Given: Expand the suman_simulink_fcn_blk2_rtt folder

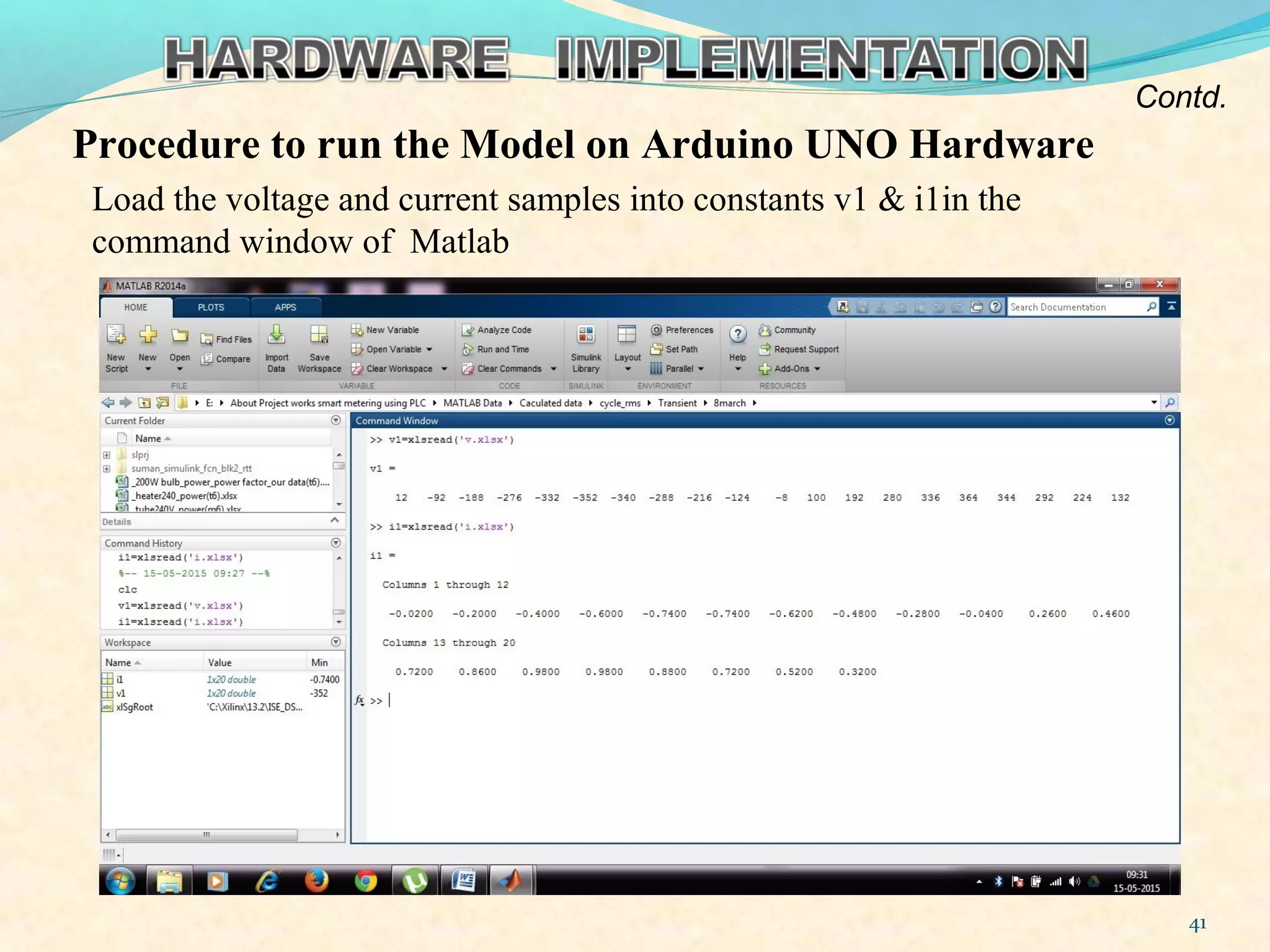Looking at the screenshot, I should (x=107, y=469).
